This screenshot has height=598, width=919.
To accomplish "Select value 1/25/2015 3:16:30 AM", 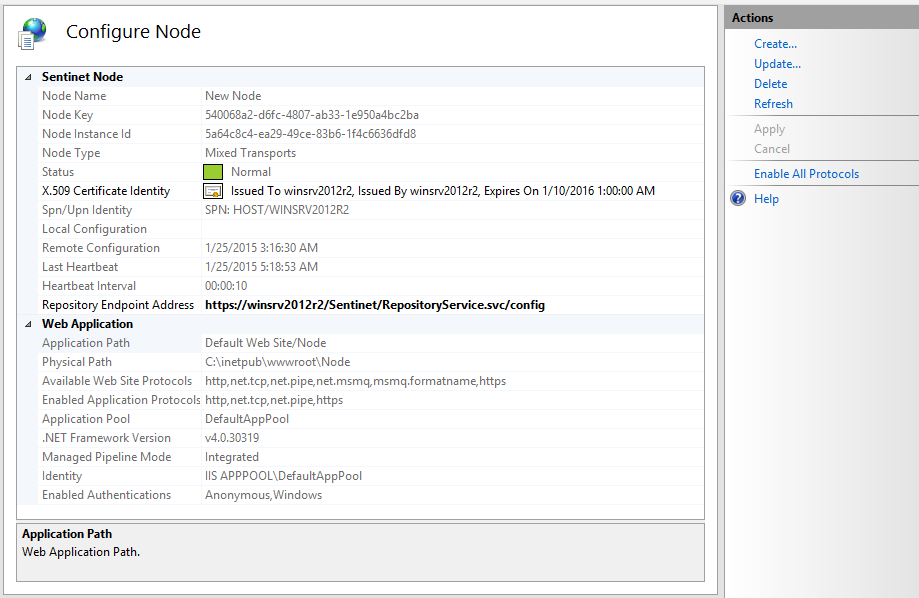I will [261, 248].
